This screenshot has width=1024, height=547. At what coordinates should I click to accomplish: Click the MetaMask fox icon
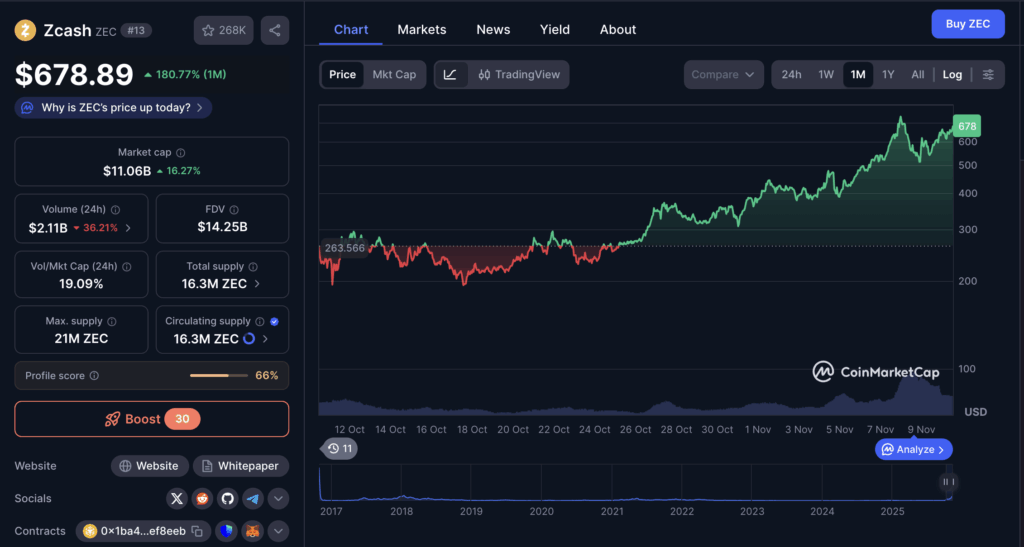coord(252,531)
